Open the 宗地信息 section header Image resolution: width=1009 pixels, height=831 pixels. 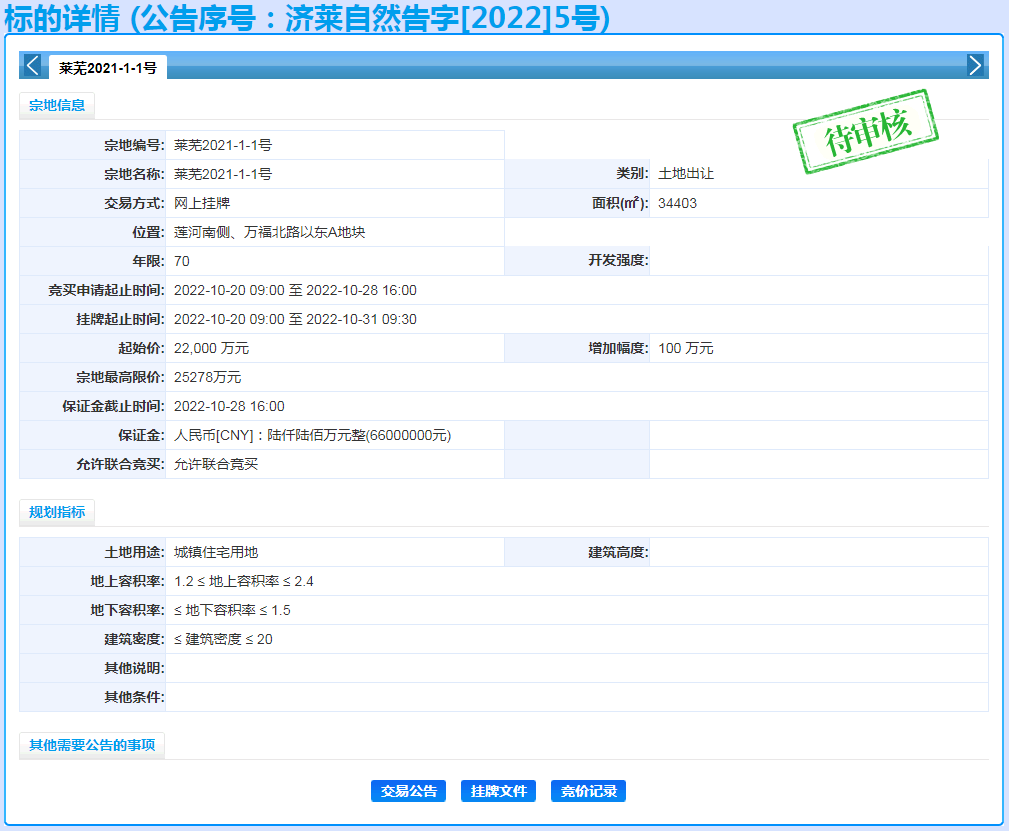(57, 106)
